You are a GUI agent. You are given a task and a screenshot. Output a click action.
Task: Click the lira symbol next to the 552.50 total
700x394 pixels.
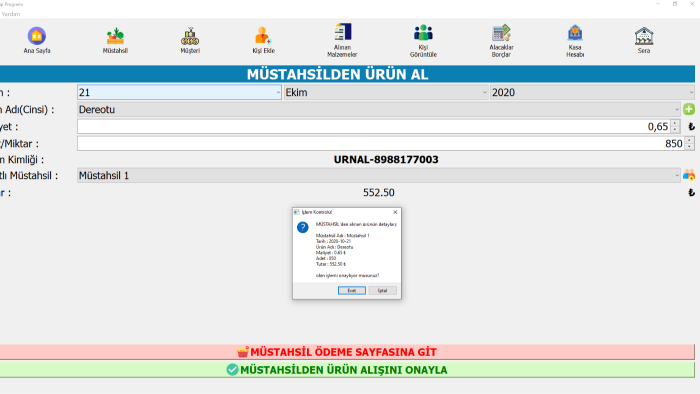pos(691,193)
